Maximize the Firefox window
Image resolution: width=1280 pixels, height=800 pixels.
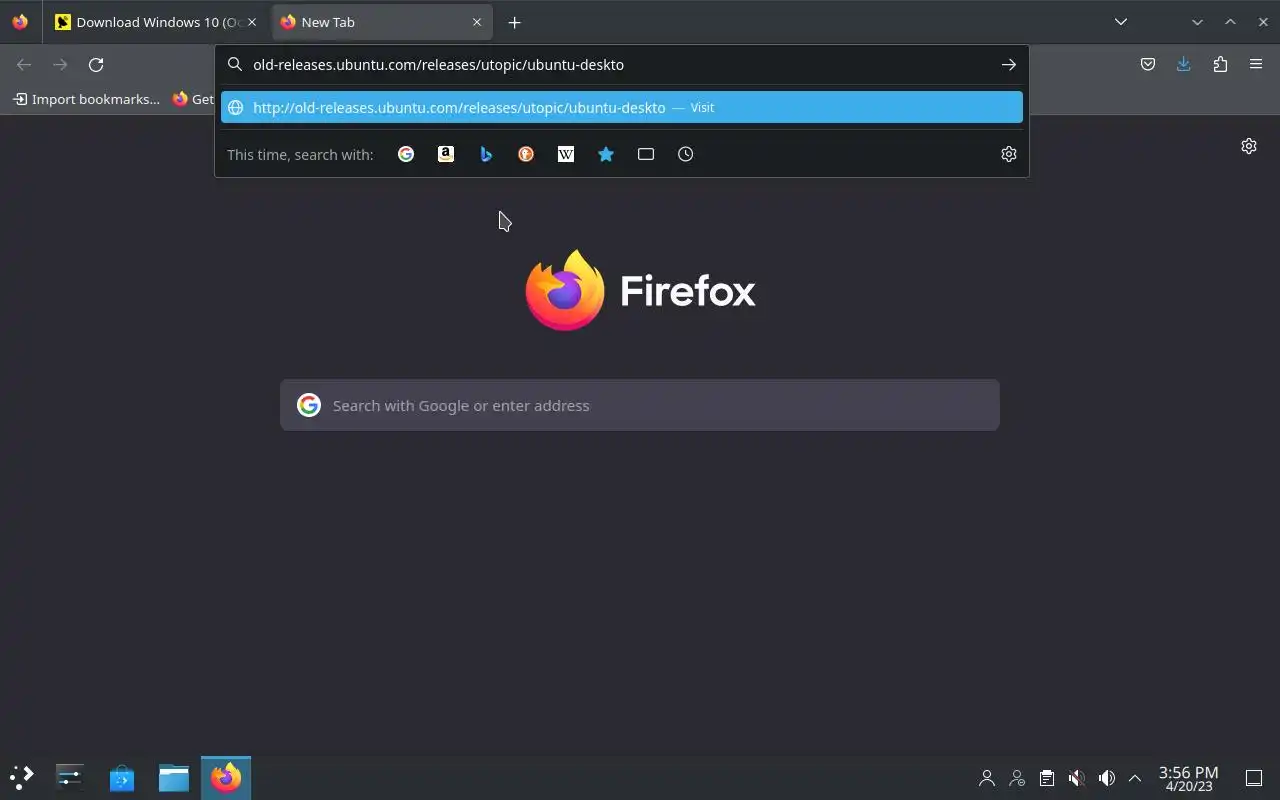click(x=1230, y=22)
